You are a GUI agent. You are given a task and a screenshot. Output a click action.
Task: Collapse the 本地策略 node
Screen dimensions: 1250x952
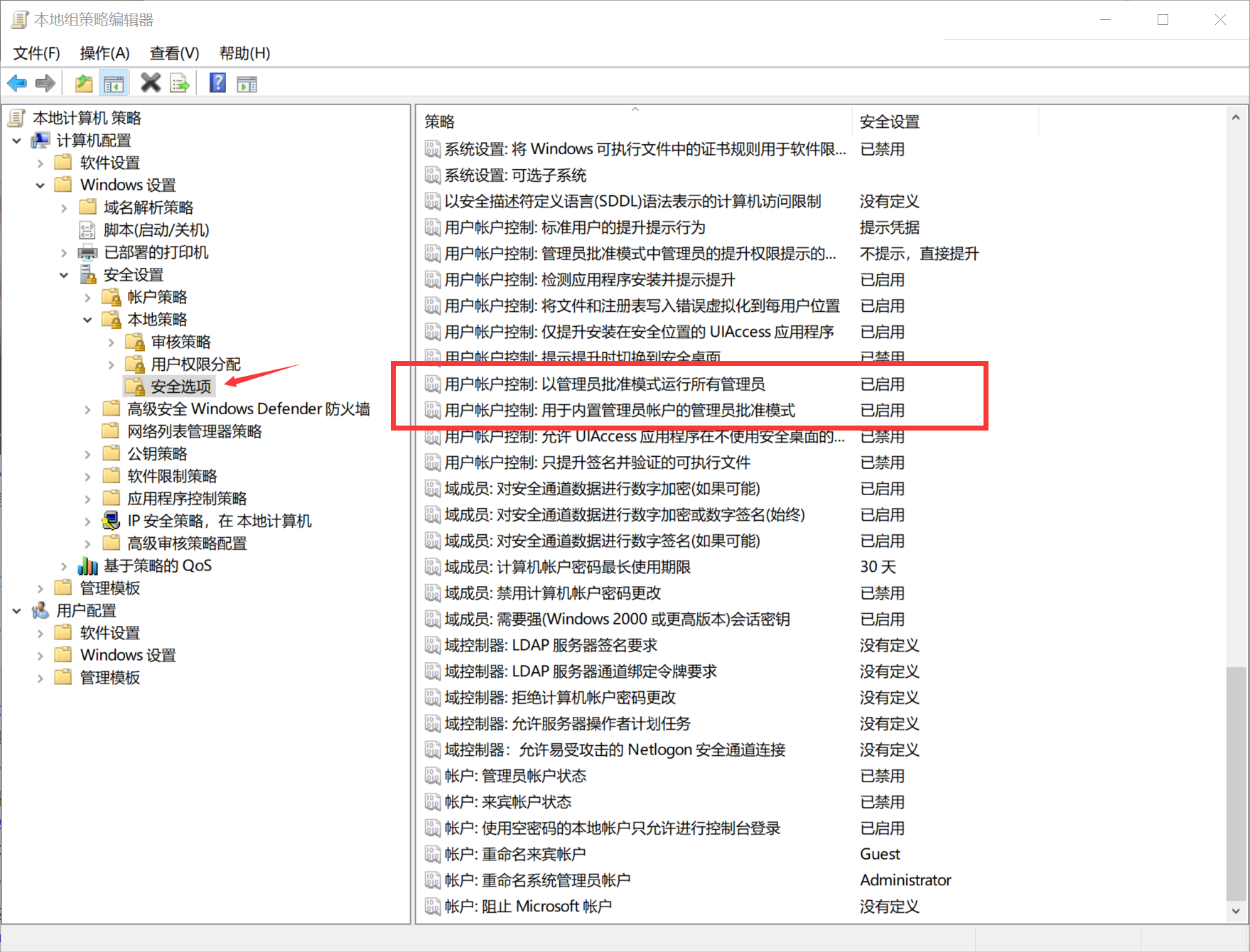[87, 319]
